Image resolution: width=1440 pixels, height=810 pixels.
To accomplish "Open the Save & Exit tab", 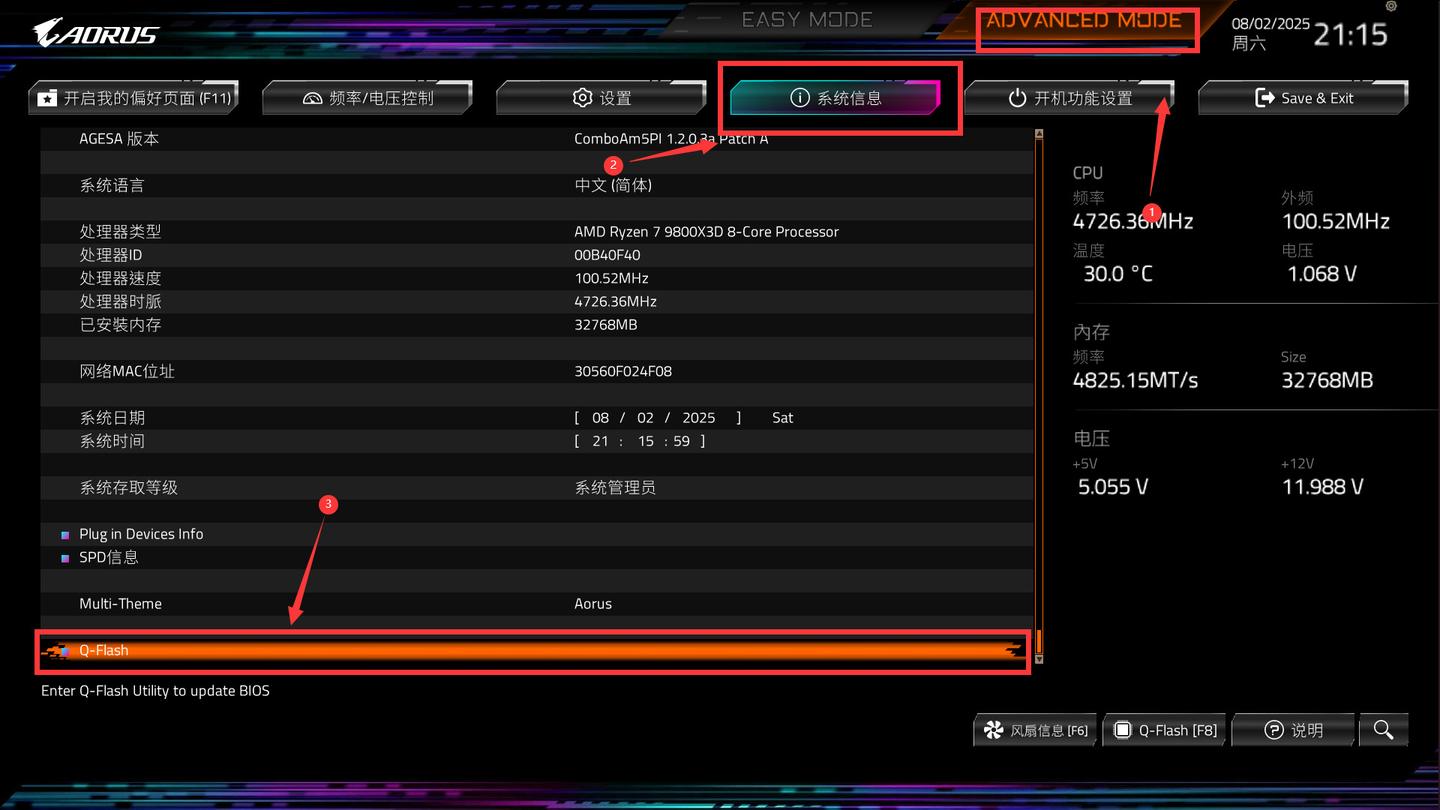I will 1304,98.
